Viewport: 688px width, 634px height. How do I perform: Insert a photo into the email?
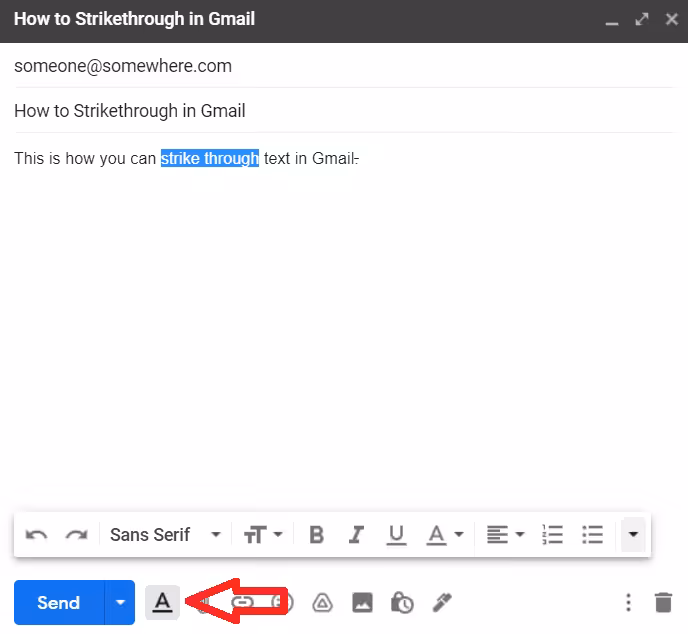coord(362,602)
